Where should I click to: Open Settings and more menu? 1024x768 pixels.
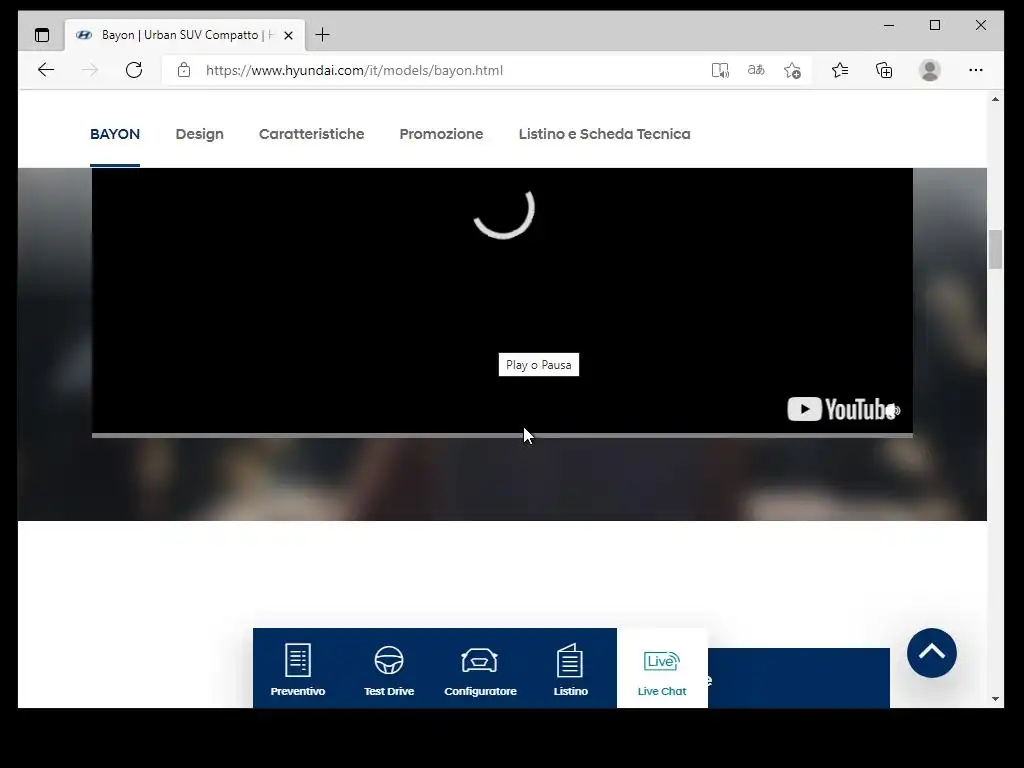pos(976,70)
